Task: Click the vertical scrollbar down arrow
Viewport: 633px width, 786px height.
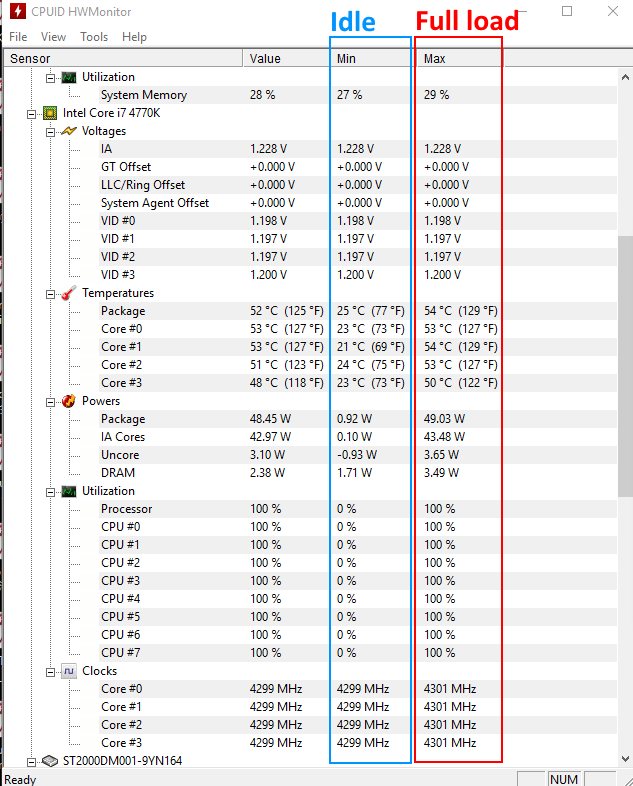Action: (625, 758)
